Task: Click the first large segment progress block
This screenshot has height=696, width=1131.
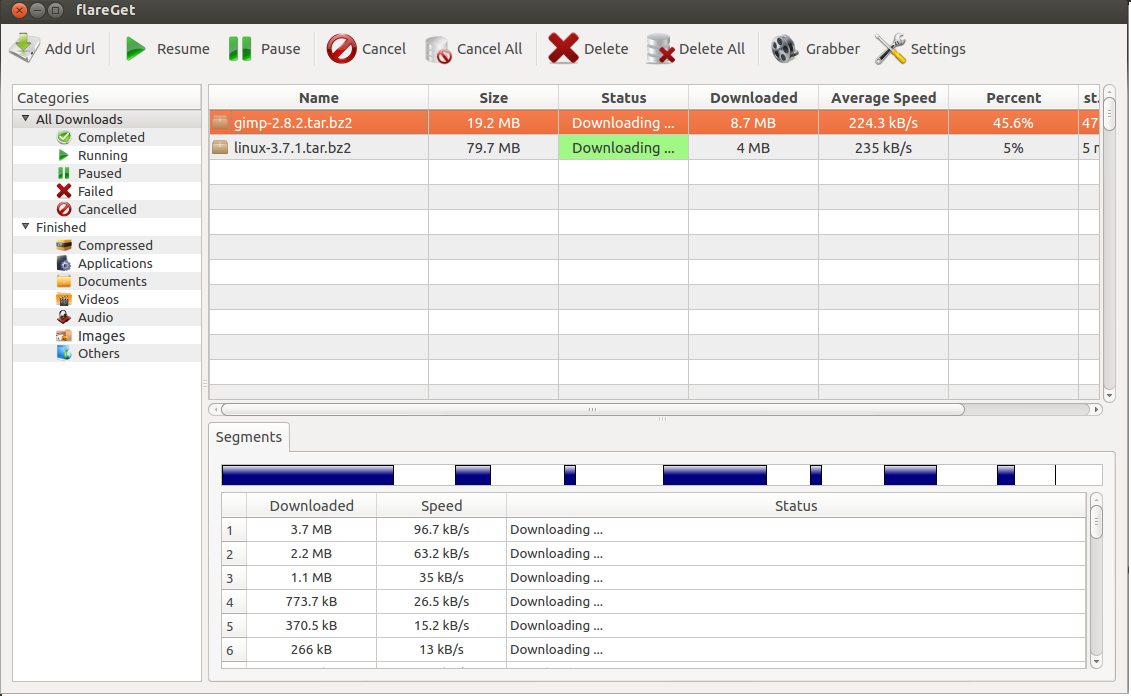Action: tap(308, 475)
